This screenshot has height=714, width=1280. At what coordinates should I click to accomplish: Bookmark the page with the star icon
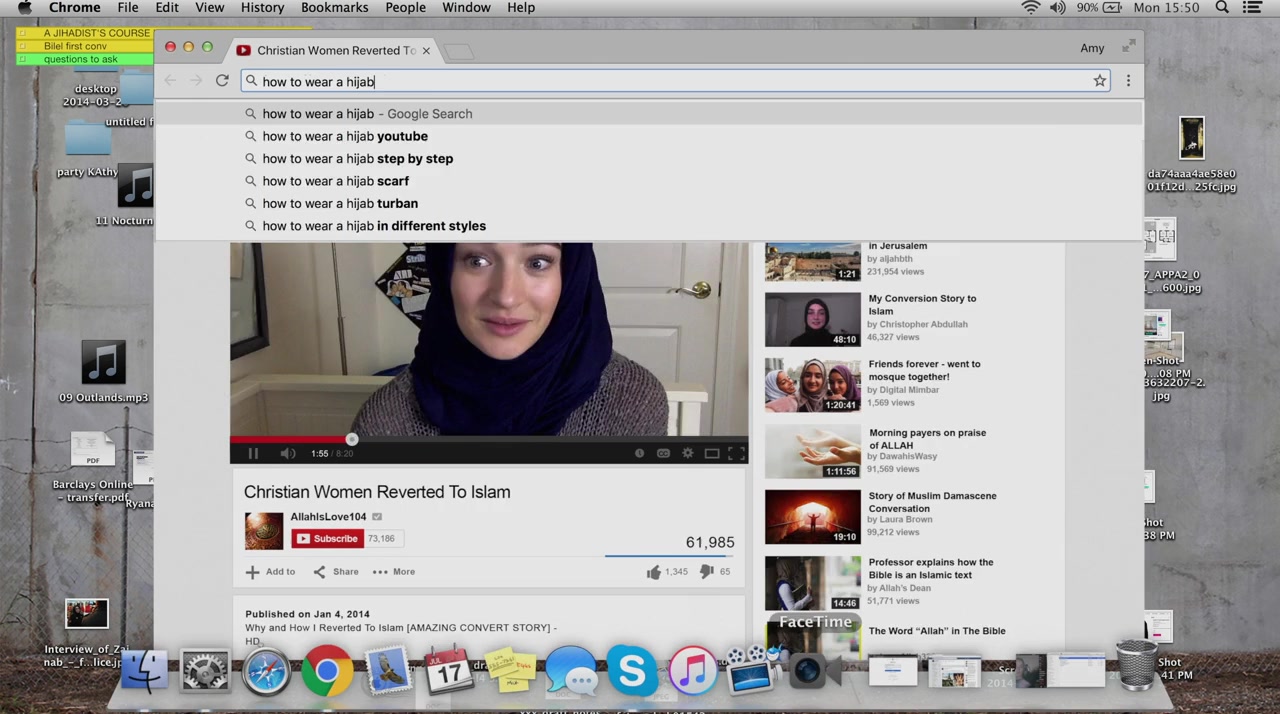pyautogui.click(x=1100, y=81)
